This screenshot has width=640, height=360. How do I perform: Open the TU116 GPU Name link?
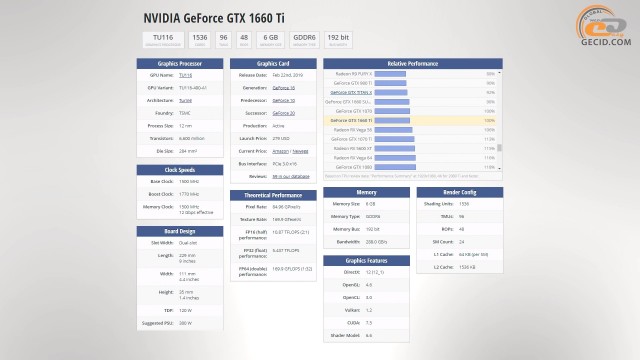[x=185, y=76]
